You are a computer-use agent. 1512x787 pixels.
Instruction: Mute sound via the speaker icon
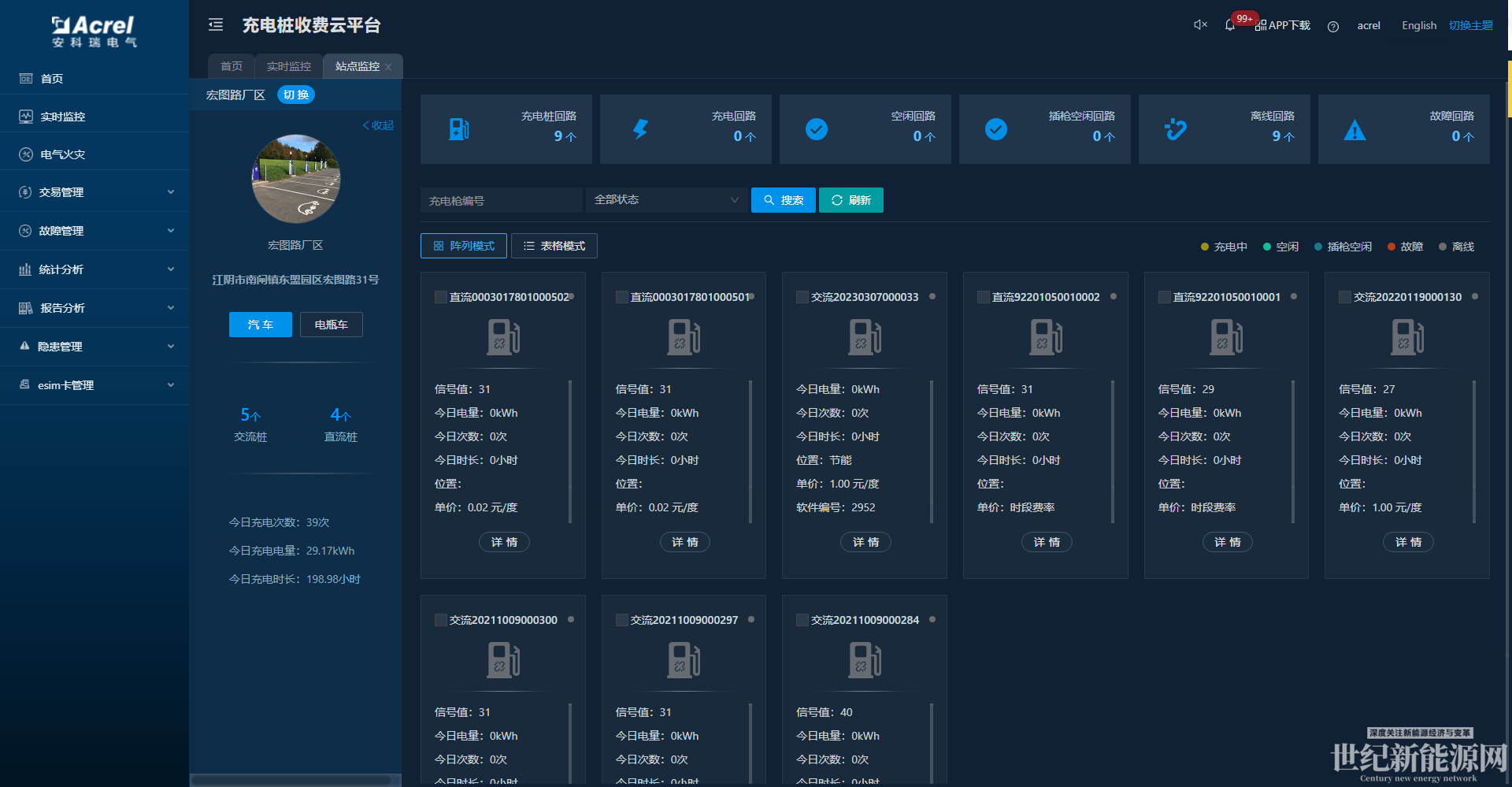1200,25
